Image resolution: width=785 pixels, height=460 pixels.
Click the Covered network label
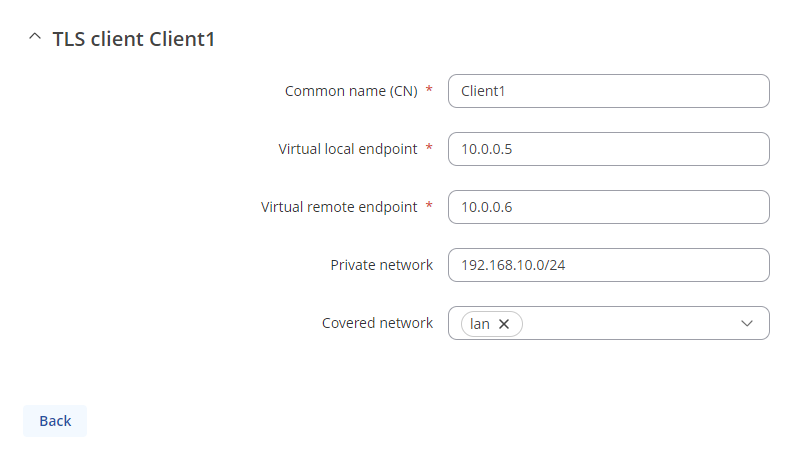coord(377,323)
